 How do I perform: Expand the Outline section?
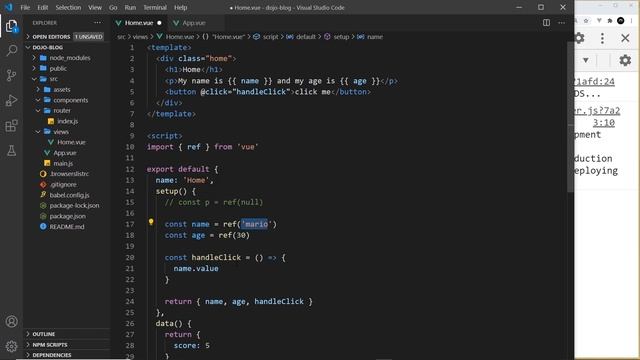[67, 334]
